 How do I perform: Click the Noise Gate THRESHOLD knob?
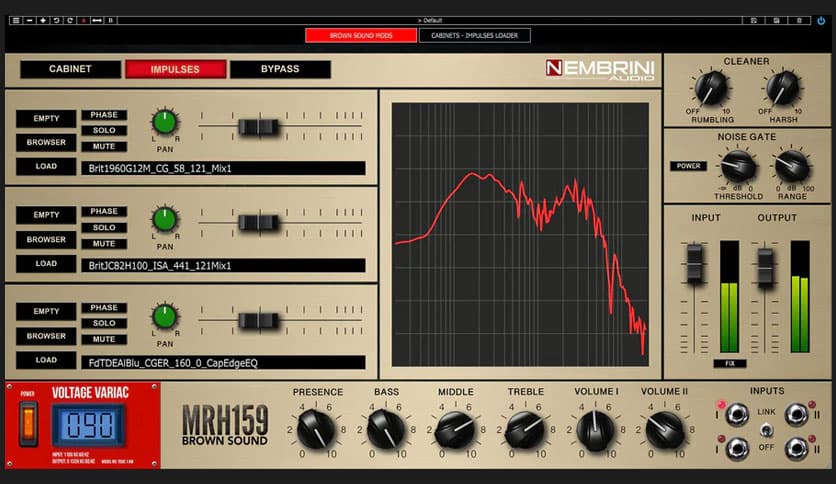click(738, 166)
